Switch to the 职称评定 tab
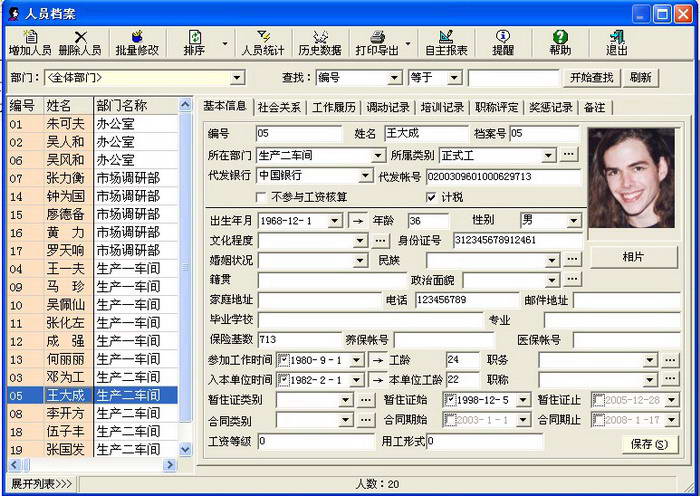The height and width of the screenshot is (496, 700). coord(496,107)
